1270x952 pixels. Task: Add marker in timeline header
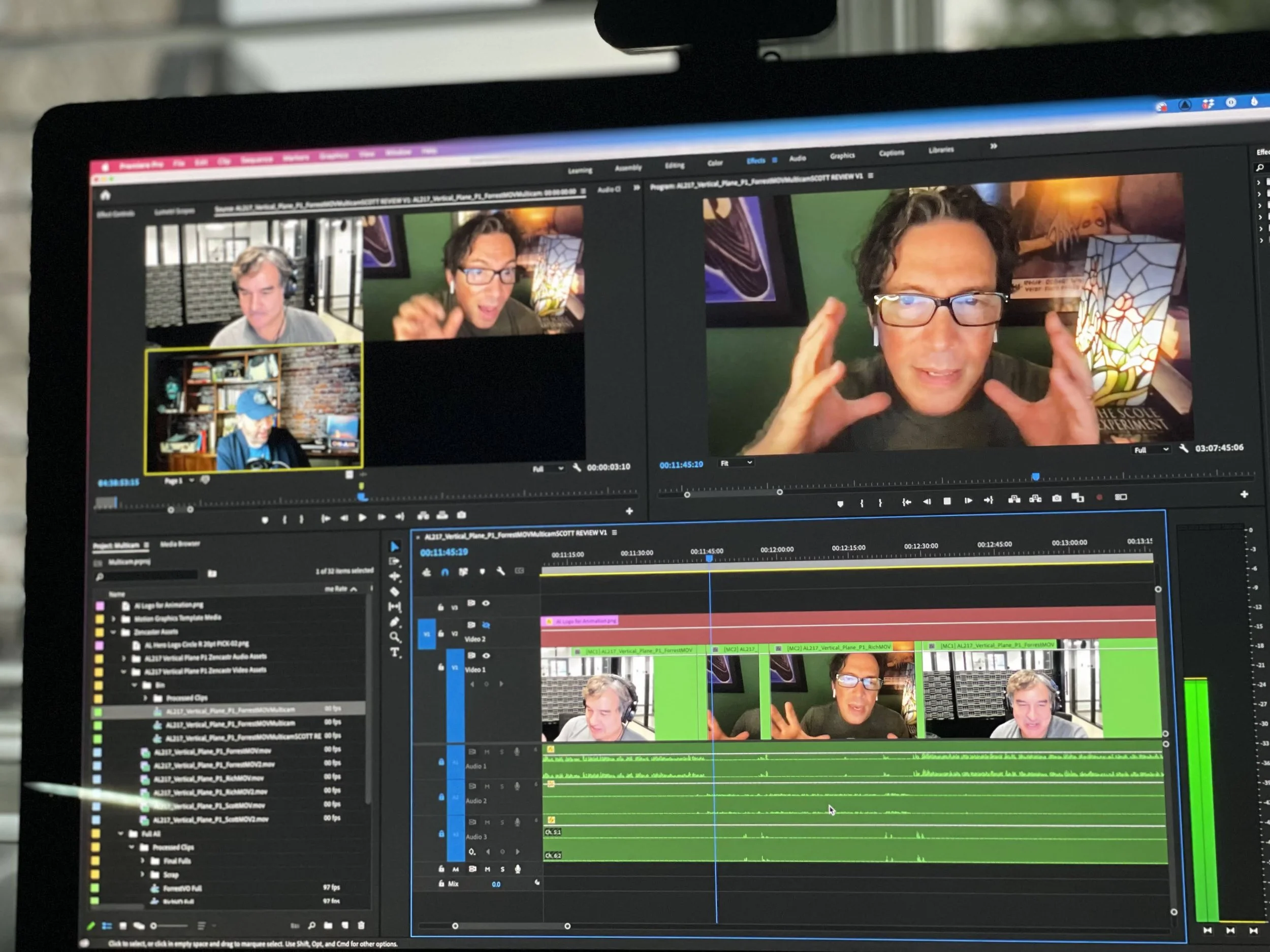tap(482, 572)
